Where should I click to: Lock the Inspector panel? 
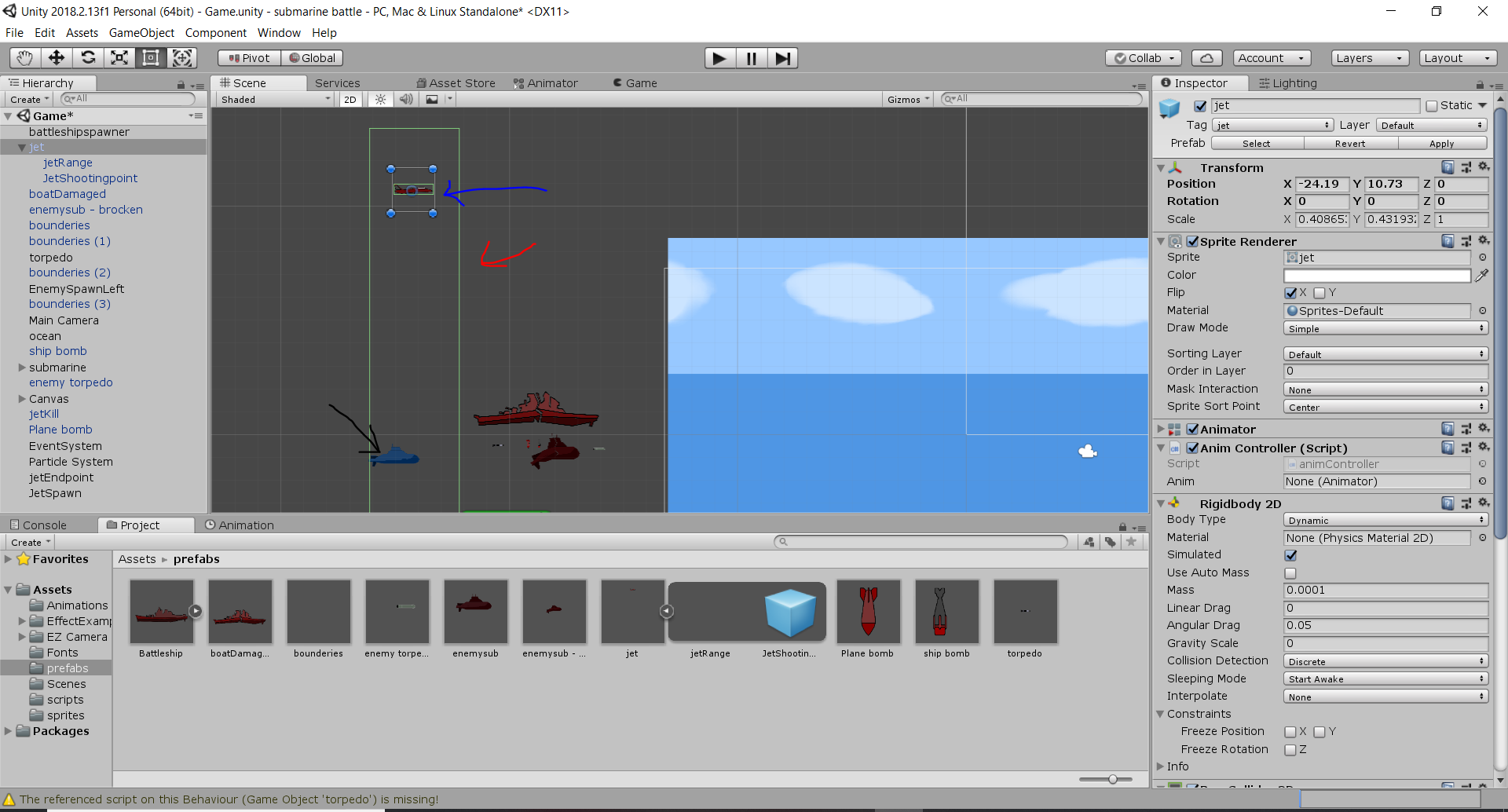1480,84
